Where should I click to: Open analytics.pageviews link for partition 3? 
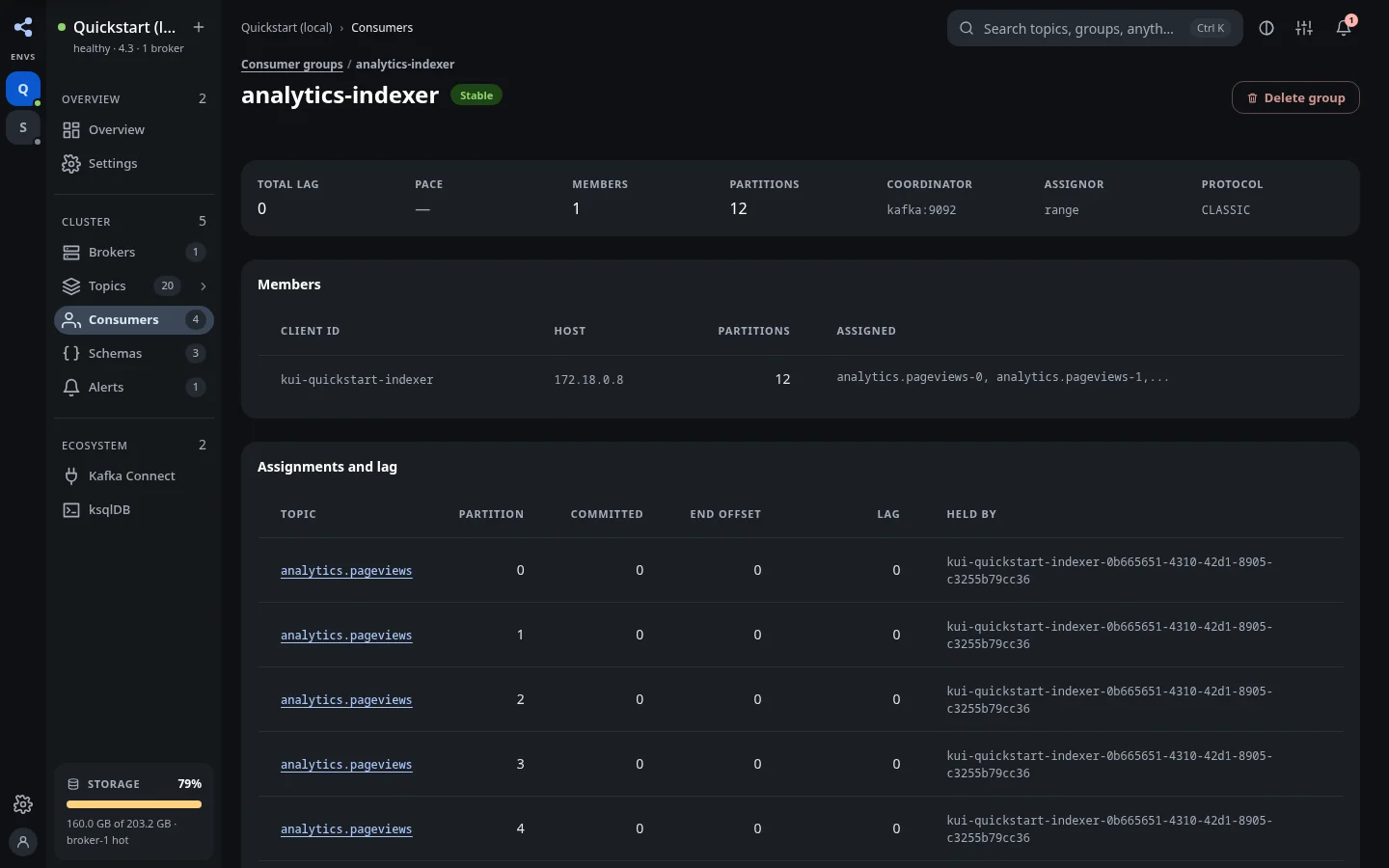click(346, 765)
